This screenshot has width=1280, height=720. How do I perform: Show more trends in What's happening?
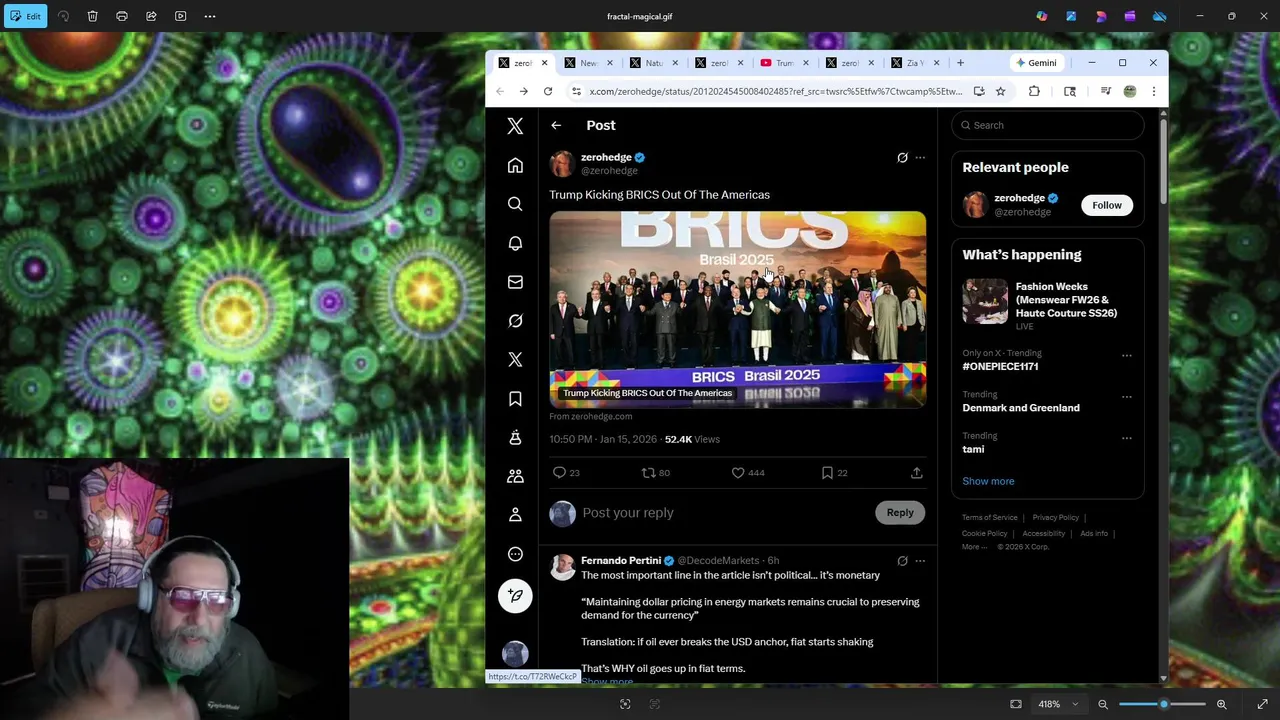point(988,481)
